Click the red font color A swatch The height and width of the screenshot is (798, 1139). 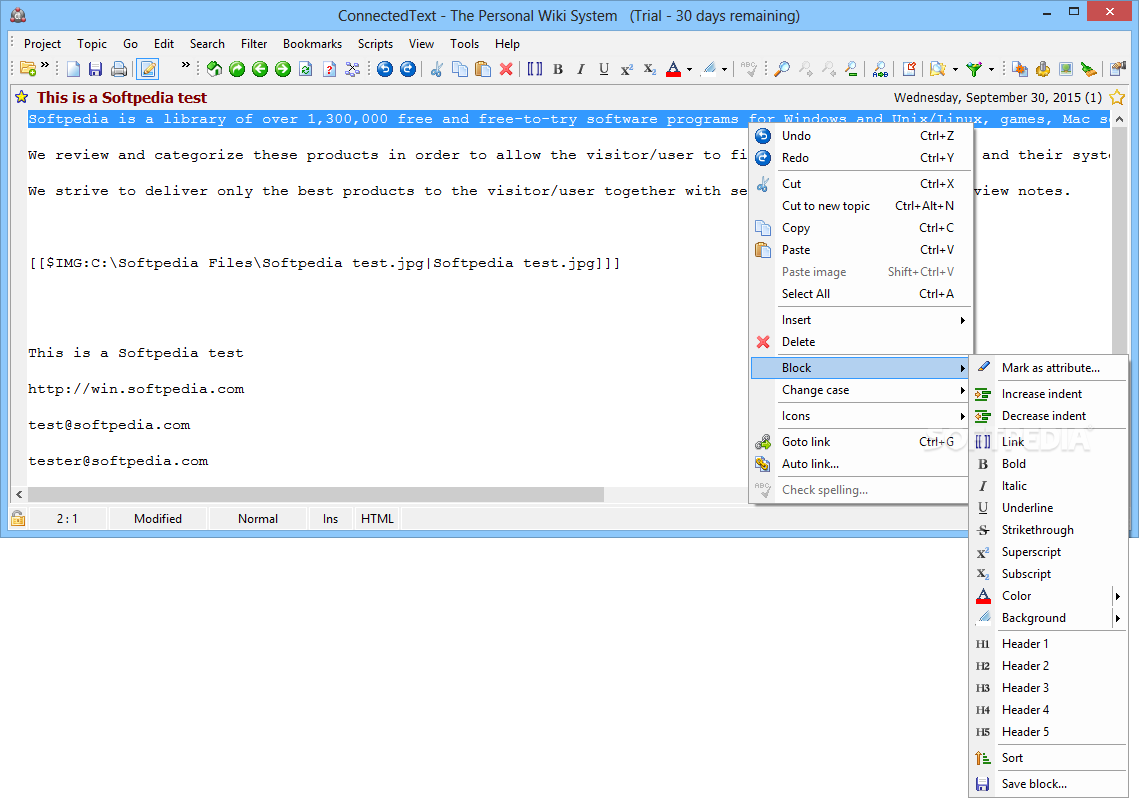pos(673,69)
